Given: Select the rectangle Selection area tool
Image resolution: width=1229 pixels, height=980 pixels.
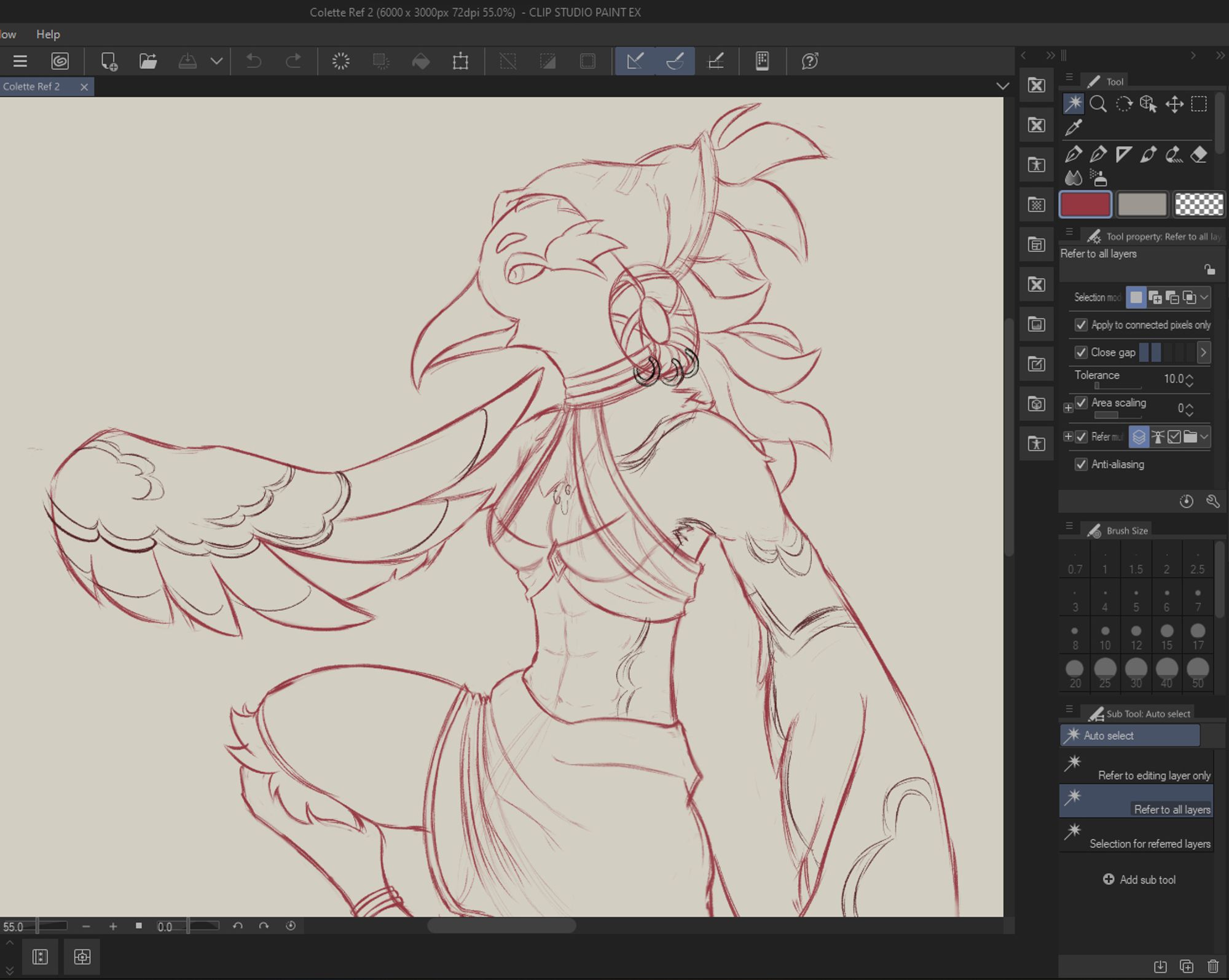Looking at the screenshot, I should click(1199, 104).
